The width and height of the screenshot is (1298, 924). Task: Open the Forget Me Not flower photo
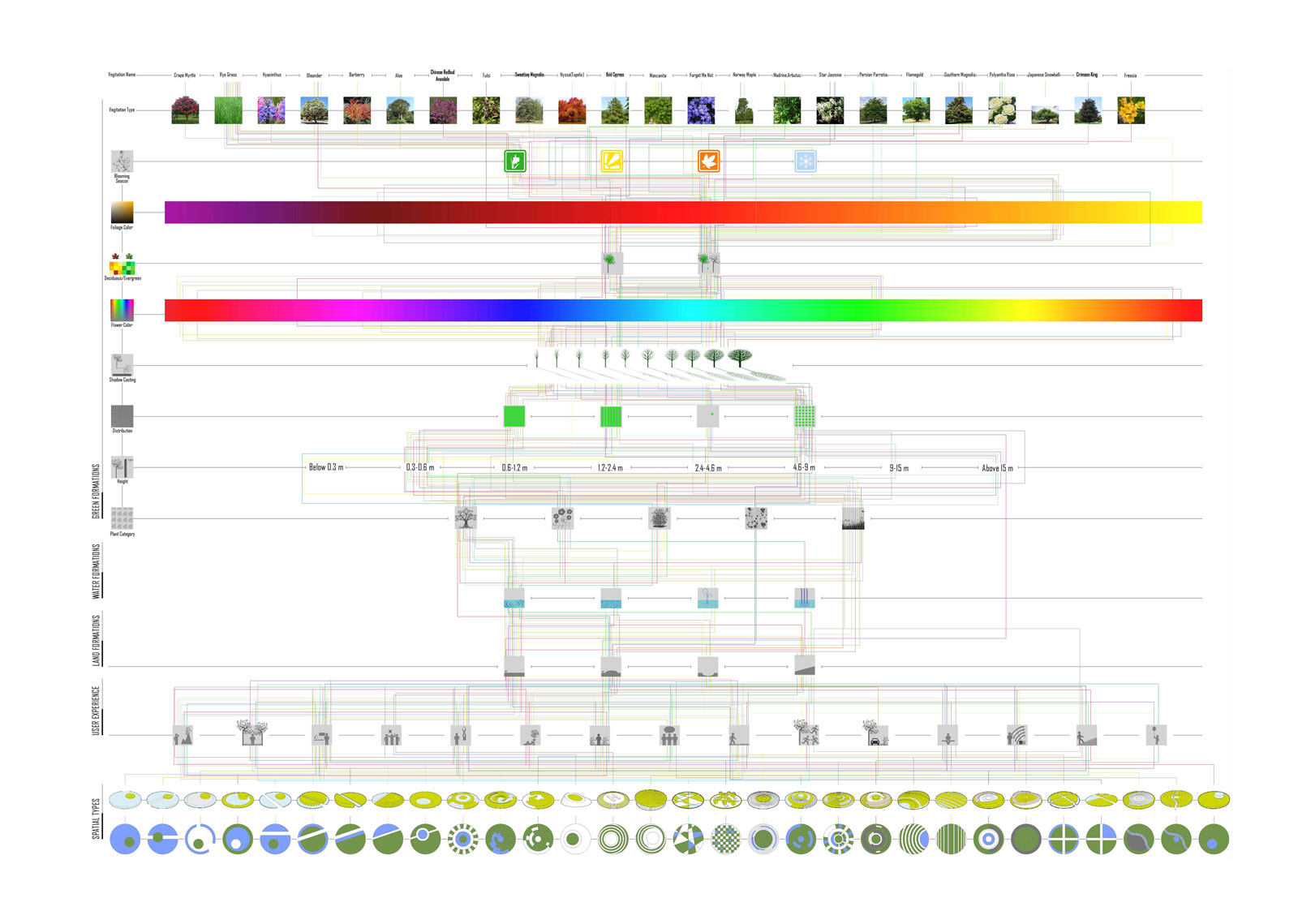click(701, 110)
